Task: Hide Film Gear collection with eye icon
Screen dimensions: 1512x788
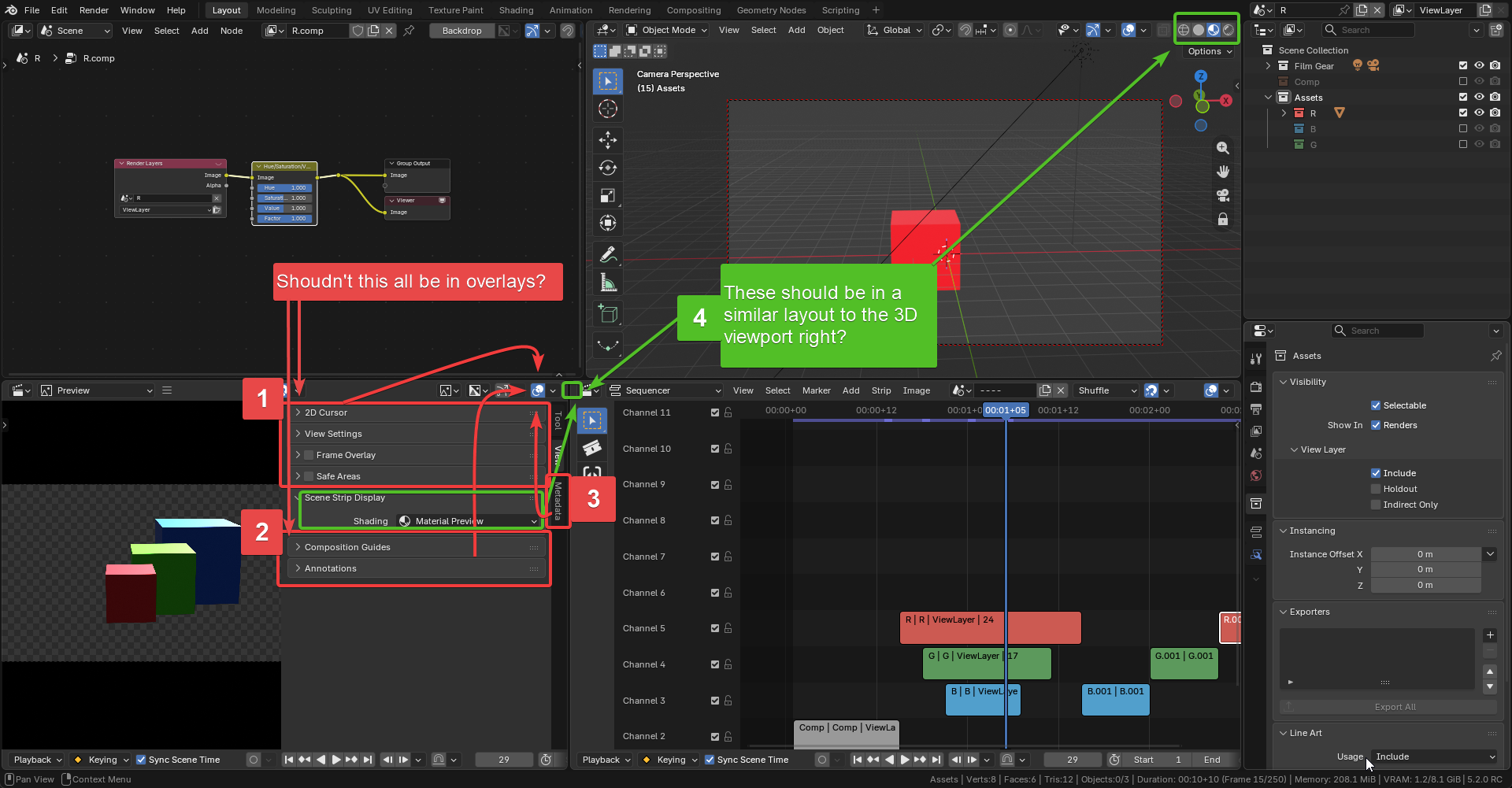Action: (x=1479, y=65)
